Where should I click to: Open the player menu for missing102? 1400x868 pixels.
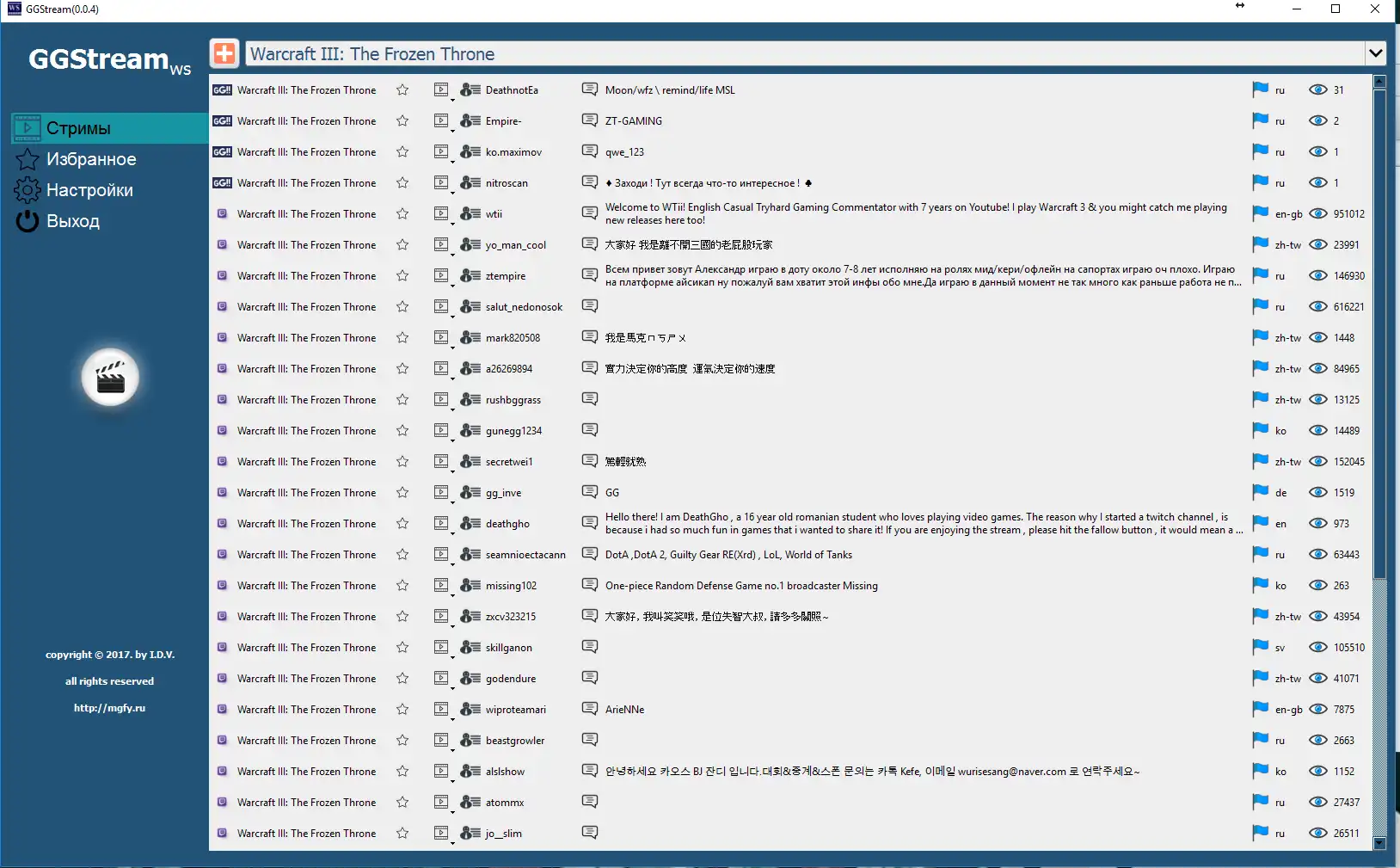[443, 586]
